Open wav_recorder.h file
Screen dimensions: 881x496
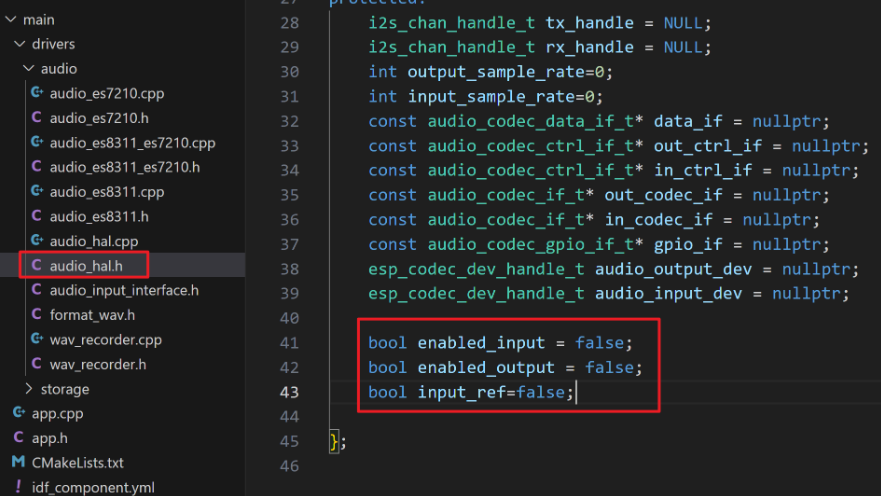coord(98,365)
